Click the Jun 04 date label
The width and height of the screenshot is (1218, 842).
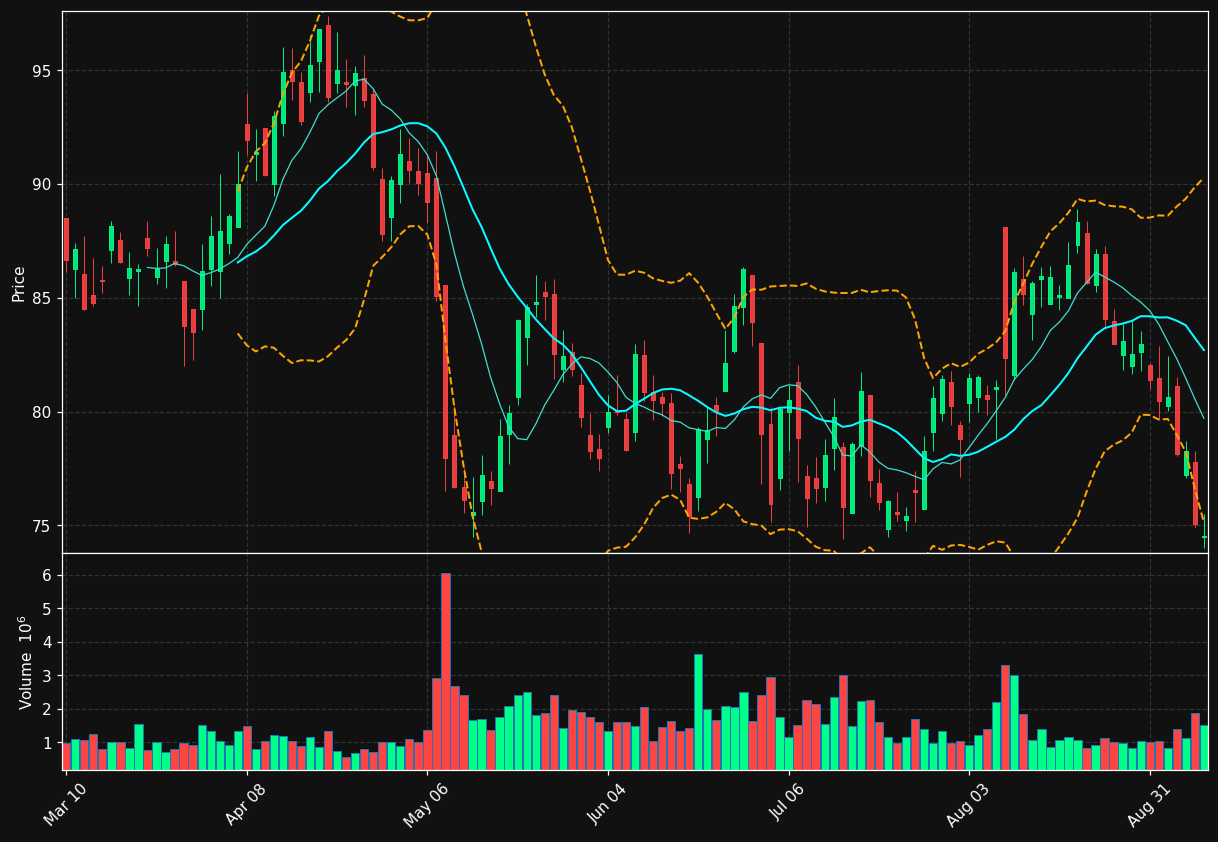point(606,803)
